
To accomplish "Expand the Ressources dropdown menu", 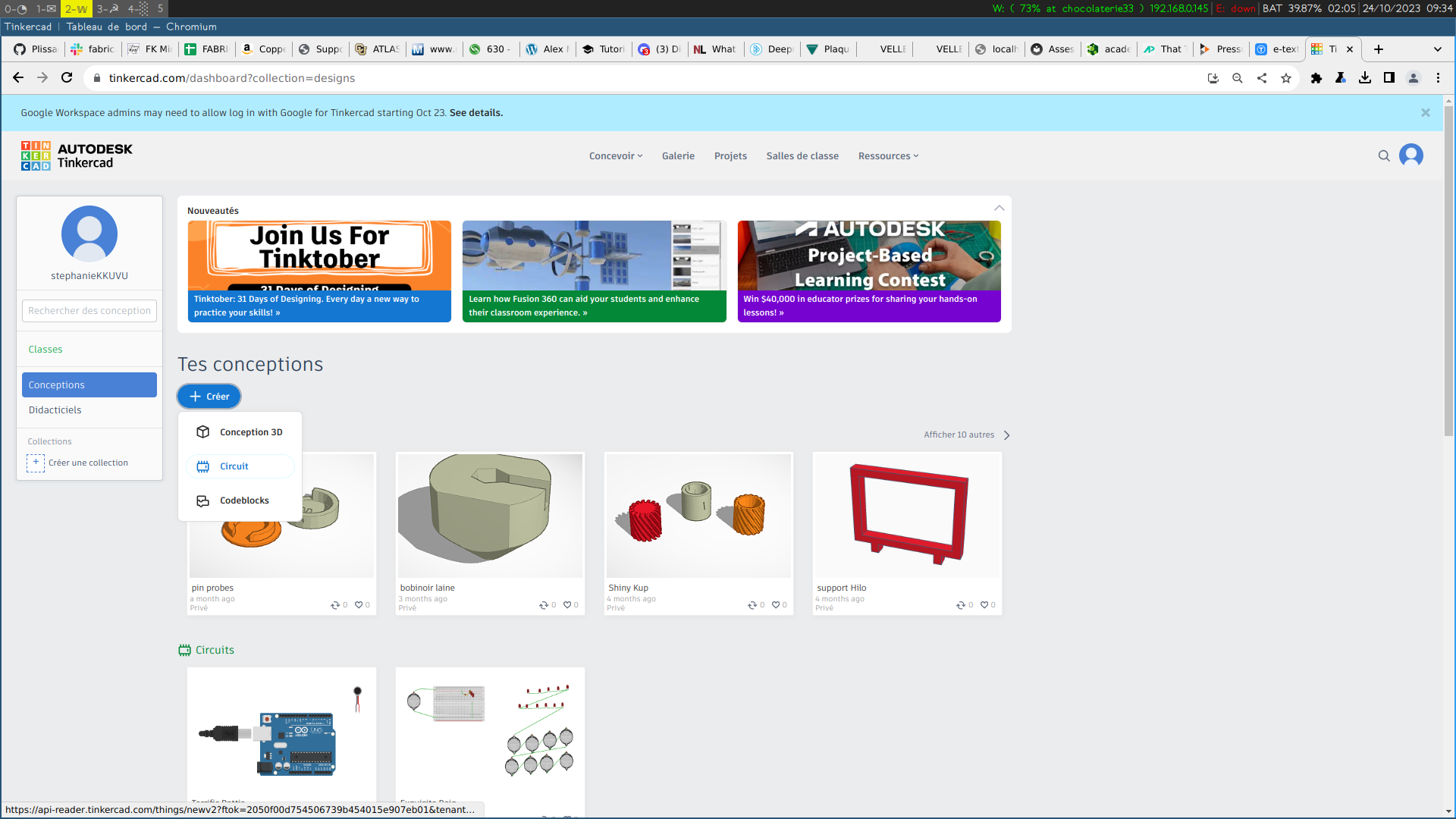I will pyautogui.click(x=889, y=156).
